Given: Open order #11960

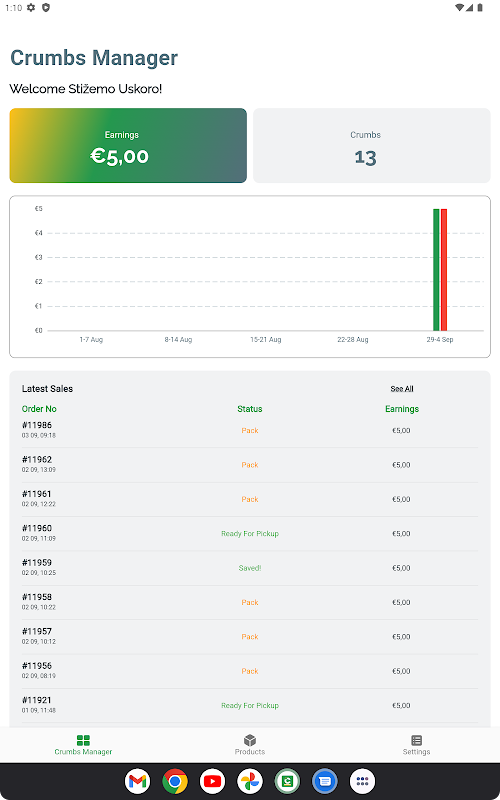Looking at the screenshot, I should coord(250,534).
